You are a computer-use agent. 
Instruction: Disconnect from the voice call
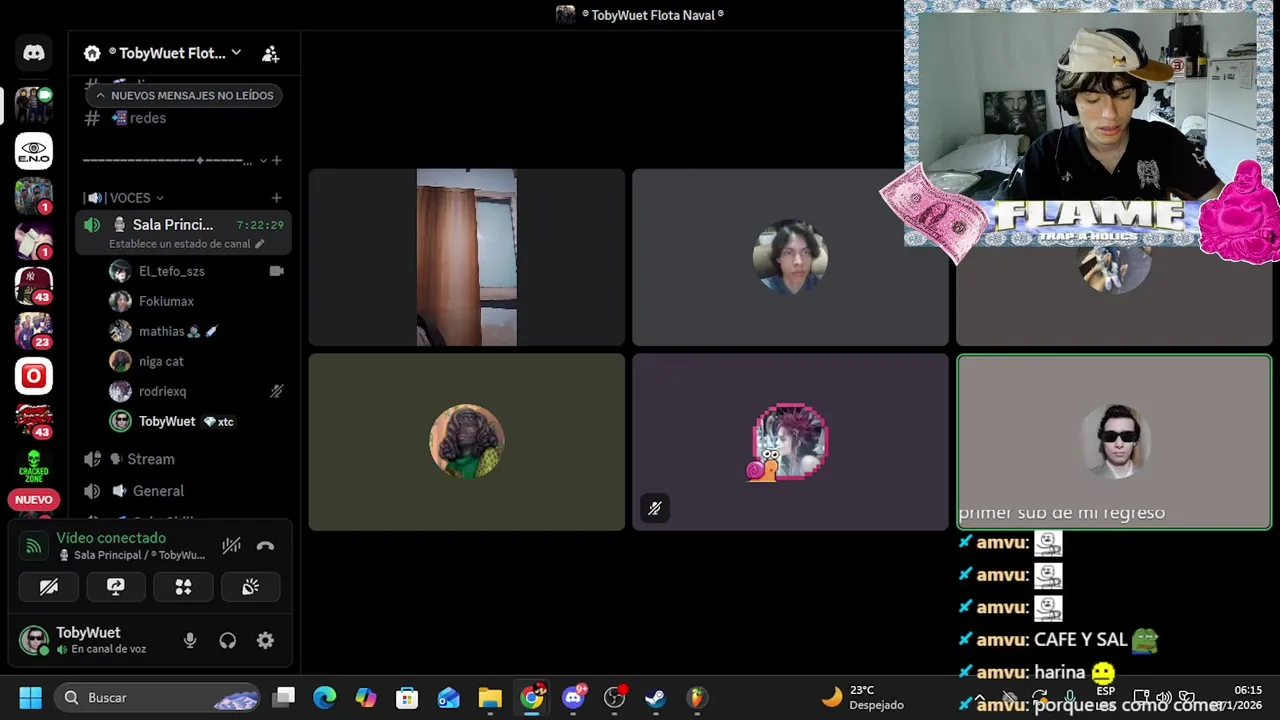pyautogui.click(x=265, y=546)
